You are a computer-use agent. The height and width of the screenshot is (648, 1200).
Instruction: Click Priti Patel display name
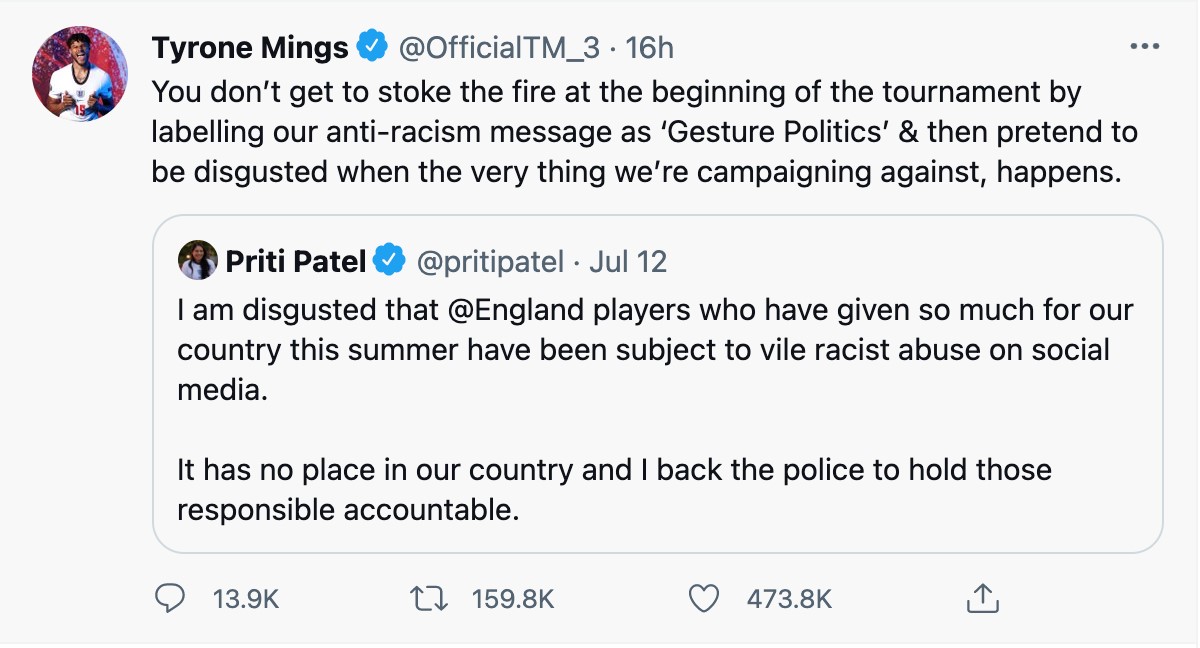click(296, 262)
